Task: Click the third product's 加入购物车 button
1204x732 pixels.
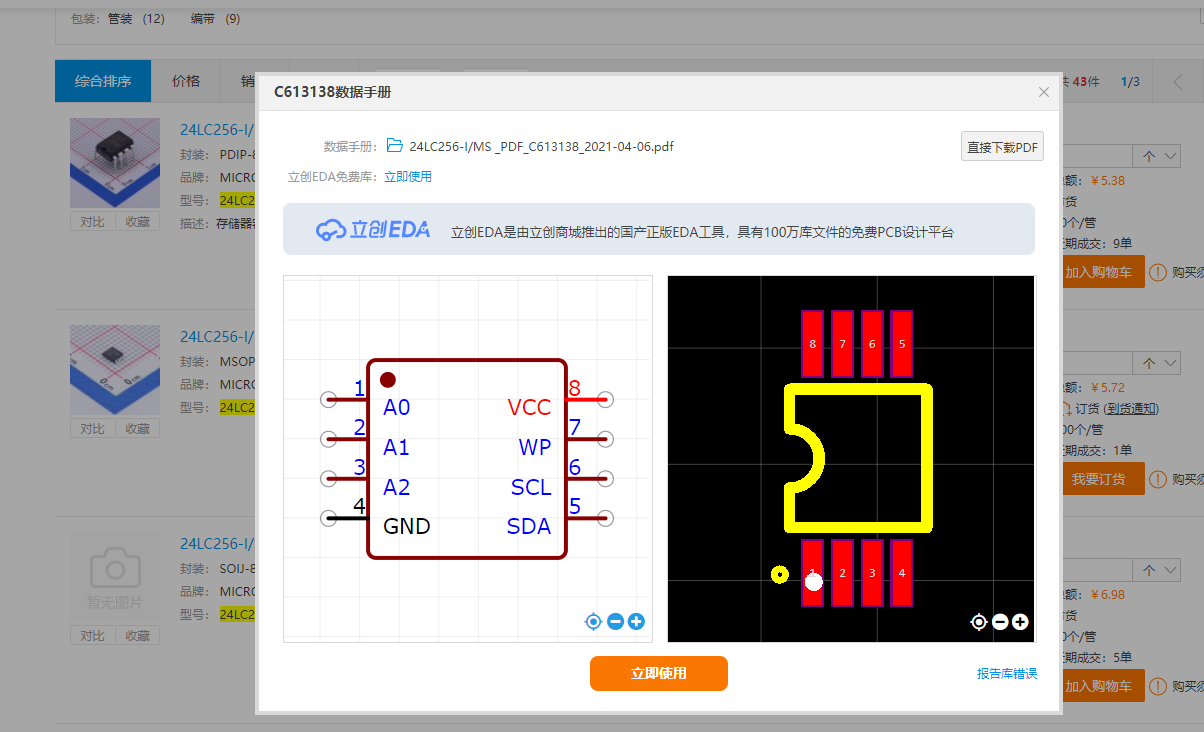Action: 1102,686
